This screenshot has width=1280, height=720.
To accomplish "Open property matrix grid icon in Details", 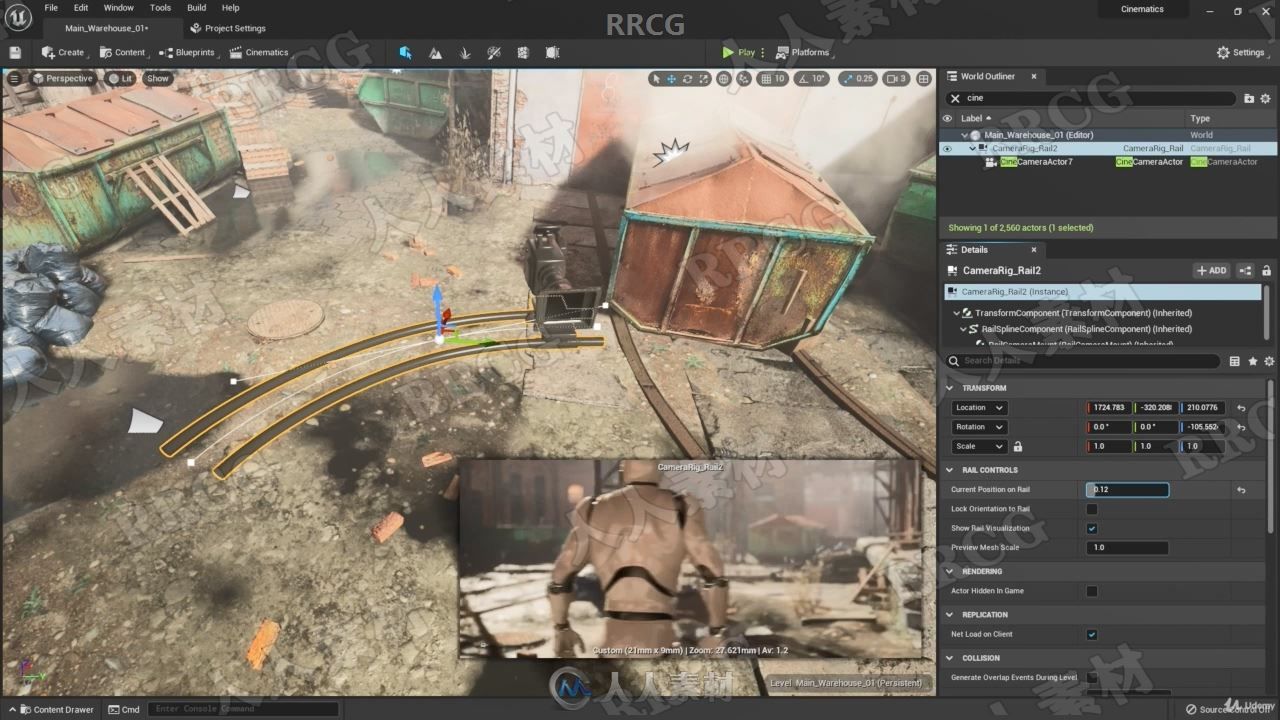I will [x=1235, y=361].
